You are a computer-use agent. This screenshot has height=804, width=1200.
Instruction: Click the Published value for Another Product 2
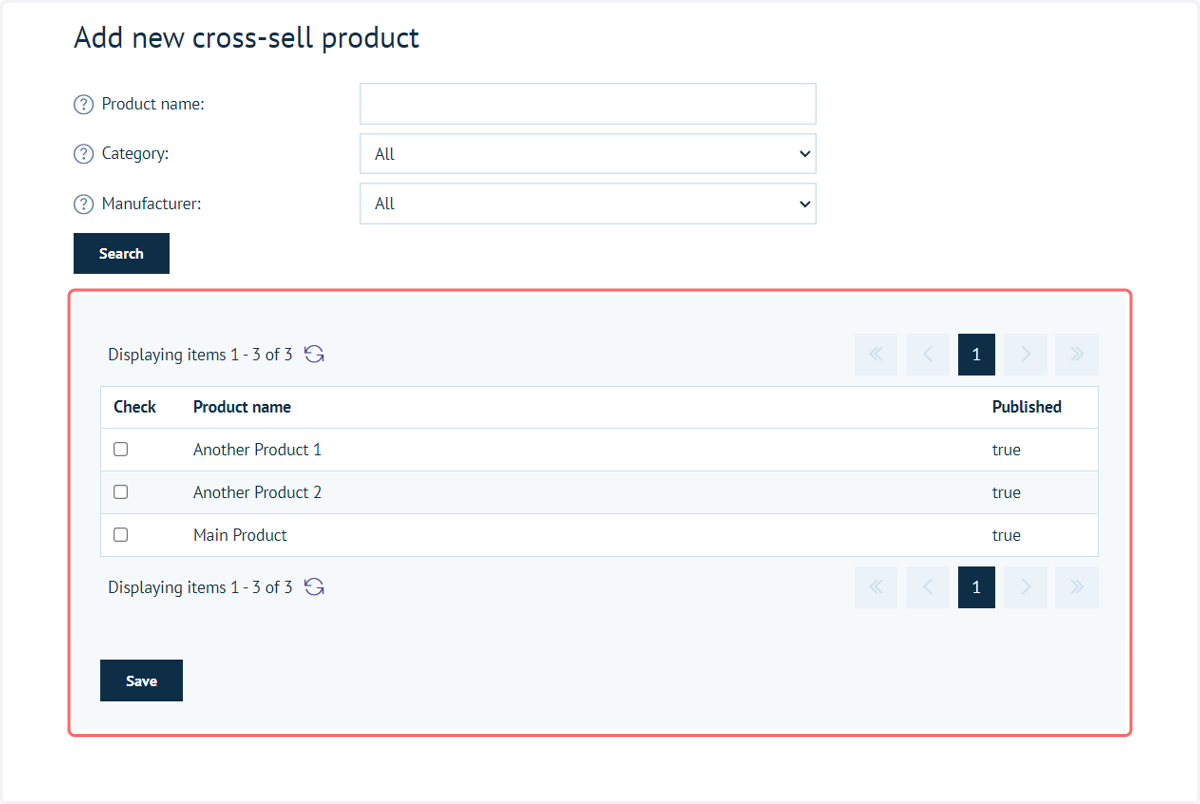1006,492
